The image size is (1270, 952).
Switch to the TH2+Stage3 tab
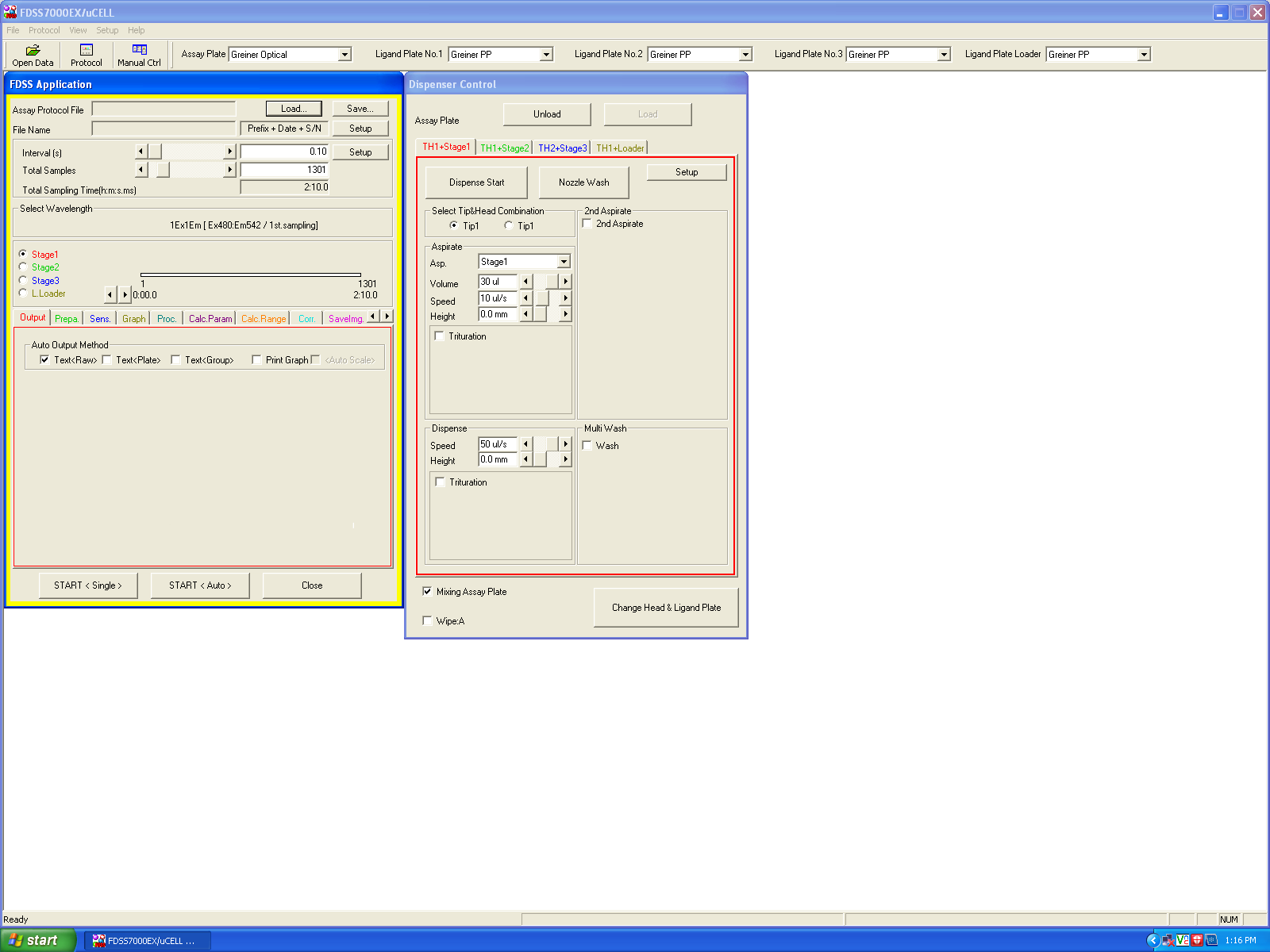click(562, 148)
